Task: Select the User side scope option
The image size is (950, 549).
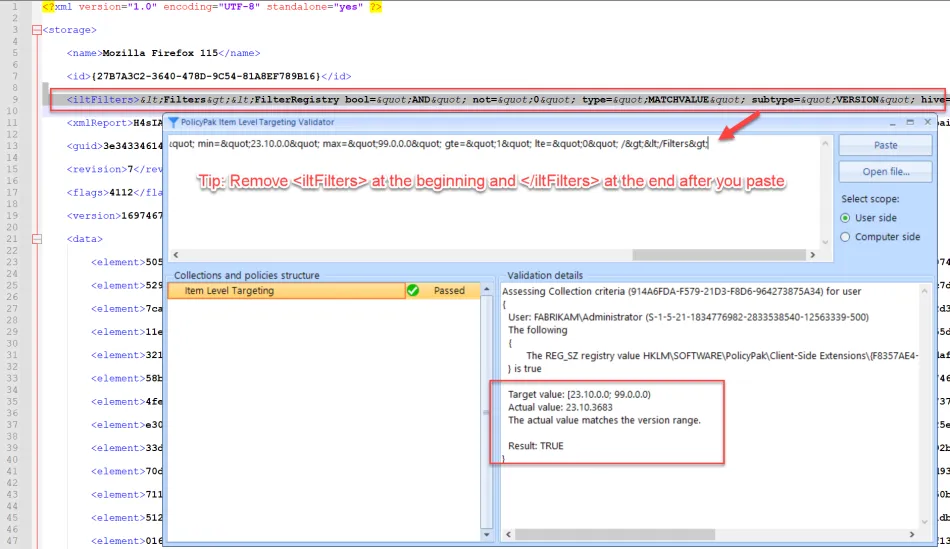Action: point(846,218)
